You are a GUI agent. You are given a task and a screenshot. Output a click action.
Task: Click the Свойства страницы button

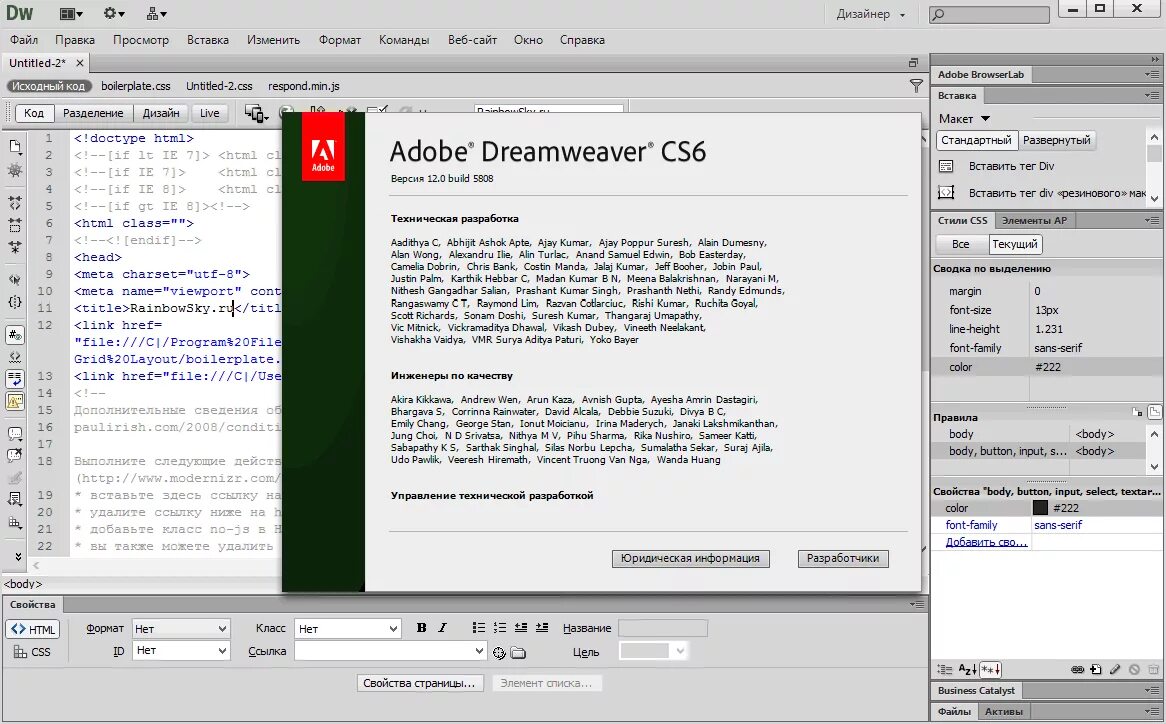(x=420, y=683)
